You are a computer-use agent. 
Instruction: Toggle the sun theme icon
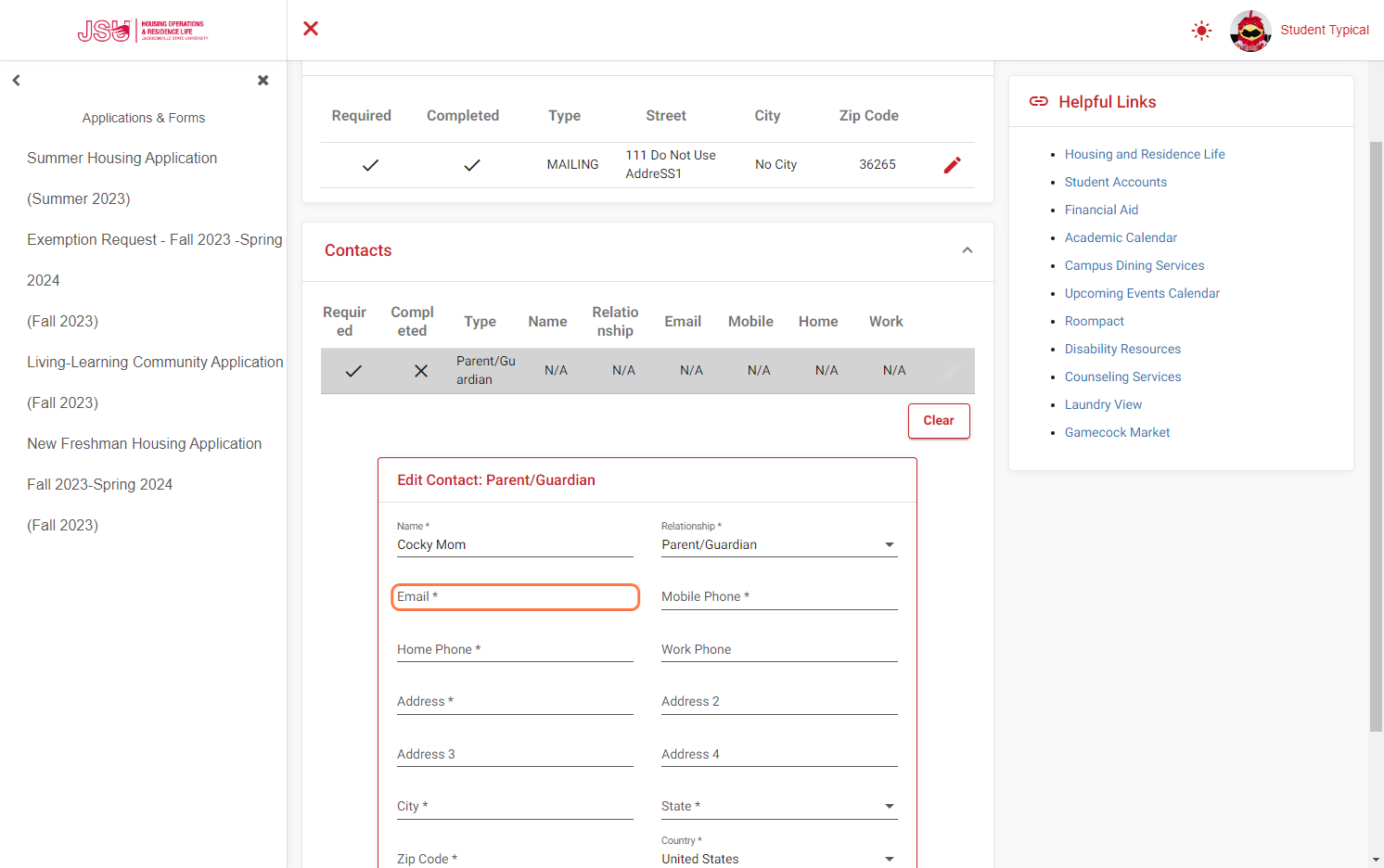point(1201,31)
